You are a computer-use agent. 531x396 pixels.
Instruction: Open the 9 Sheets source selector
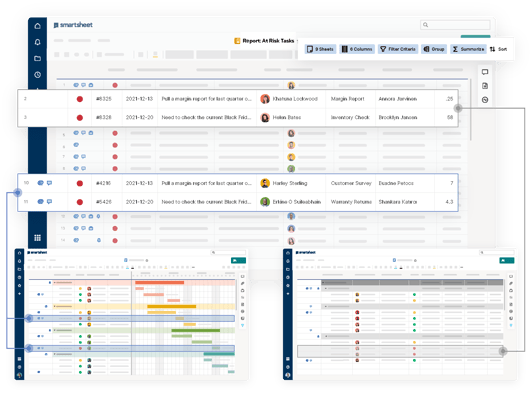coord(320,49)
